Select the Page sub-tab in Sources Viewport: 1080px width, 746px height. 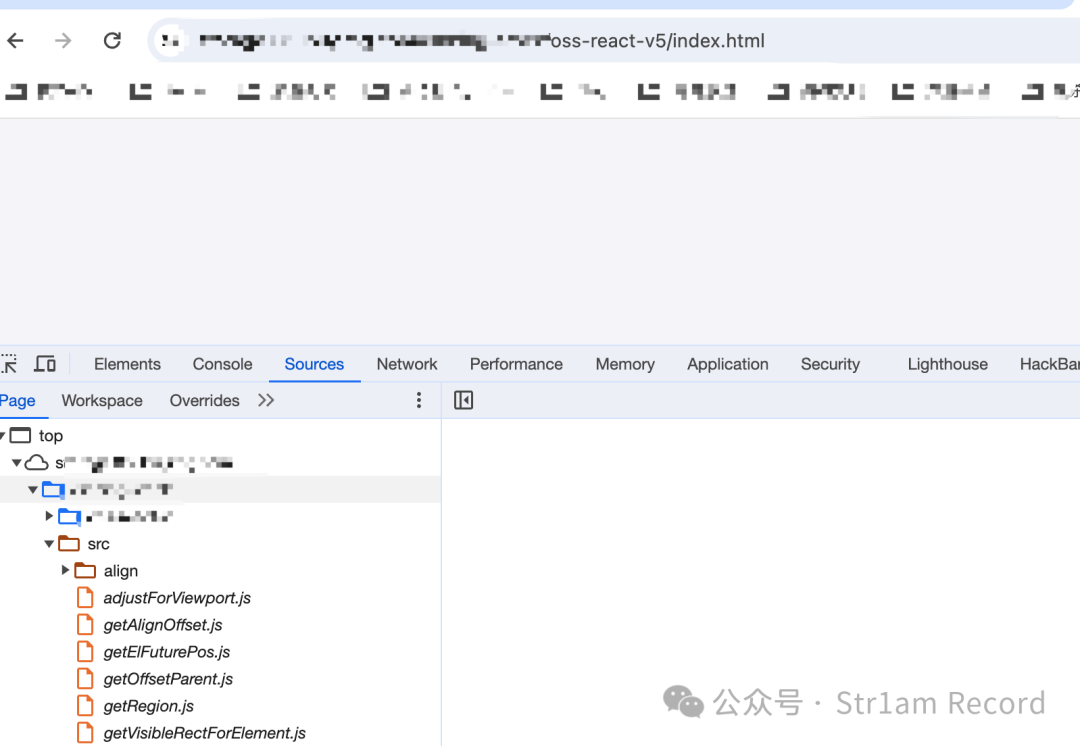[x=18, y=400]
